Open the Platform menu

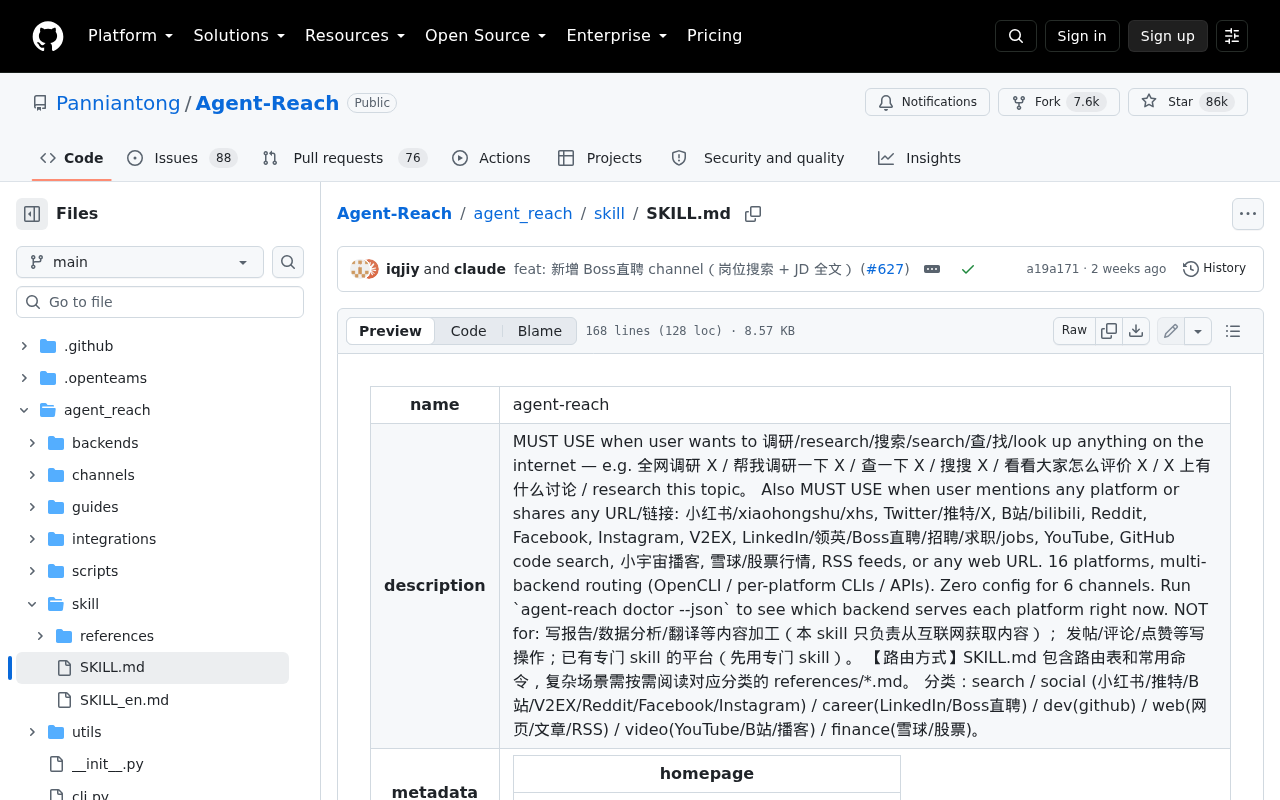(x=131, y=36)
